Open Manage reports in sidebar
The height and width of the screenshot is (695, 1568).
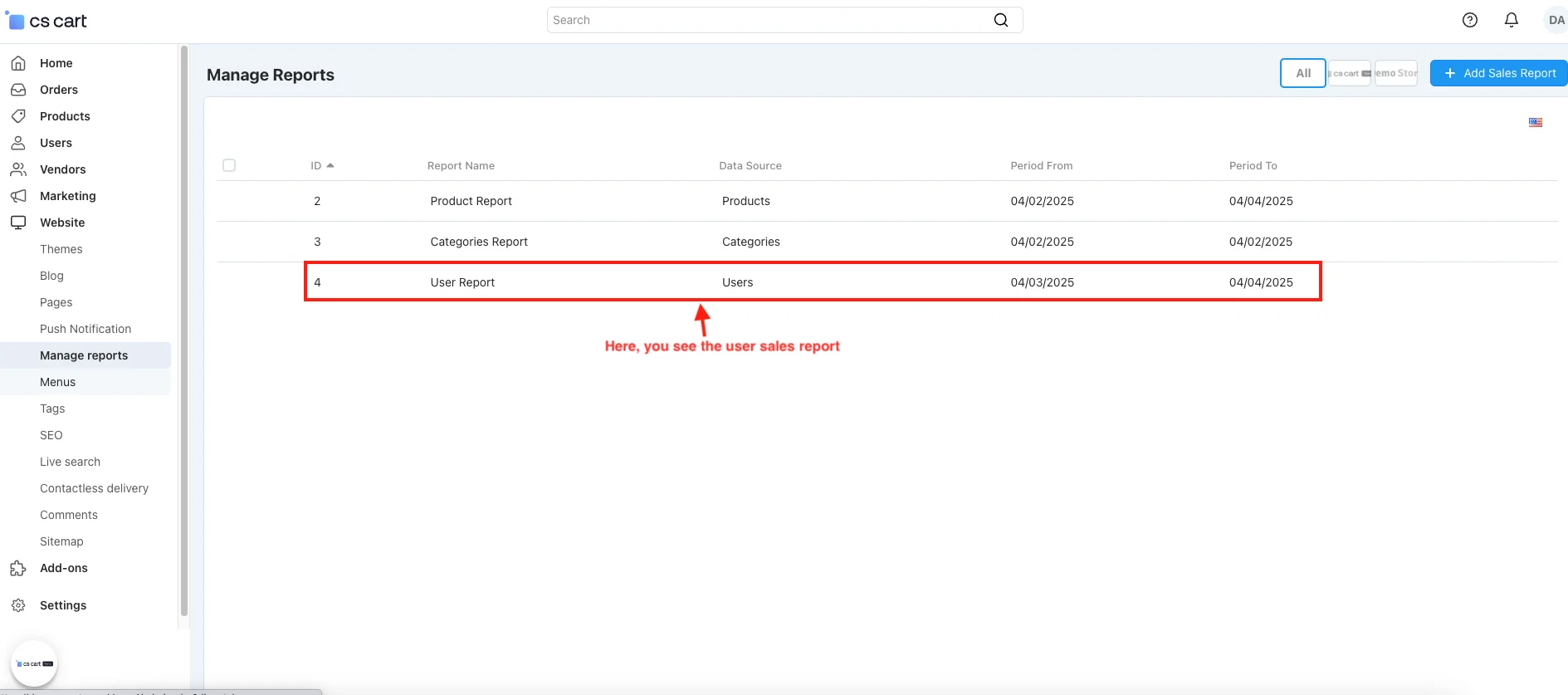[84, 355]
